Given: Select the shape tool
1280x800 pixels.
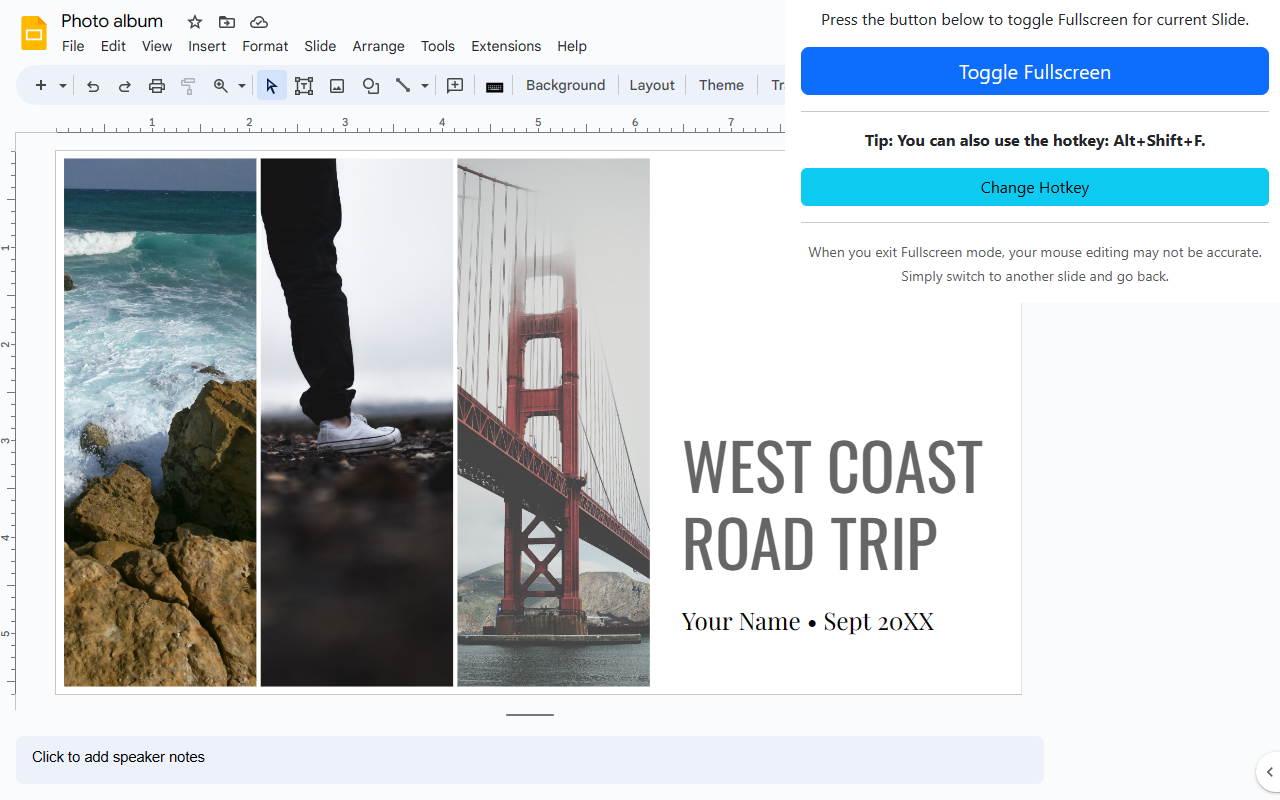Looking at the screenshot, I should (370, 86).
